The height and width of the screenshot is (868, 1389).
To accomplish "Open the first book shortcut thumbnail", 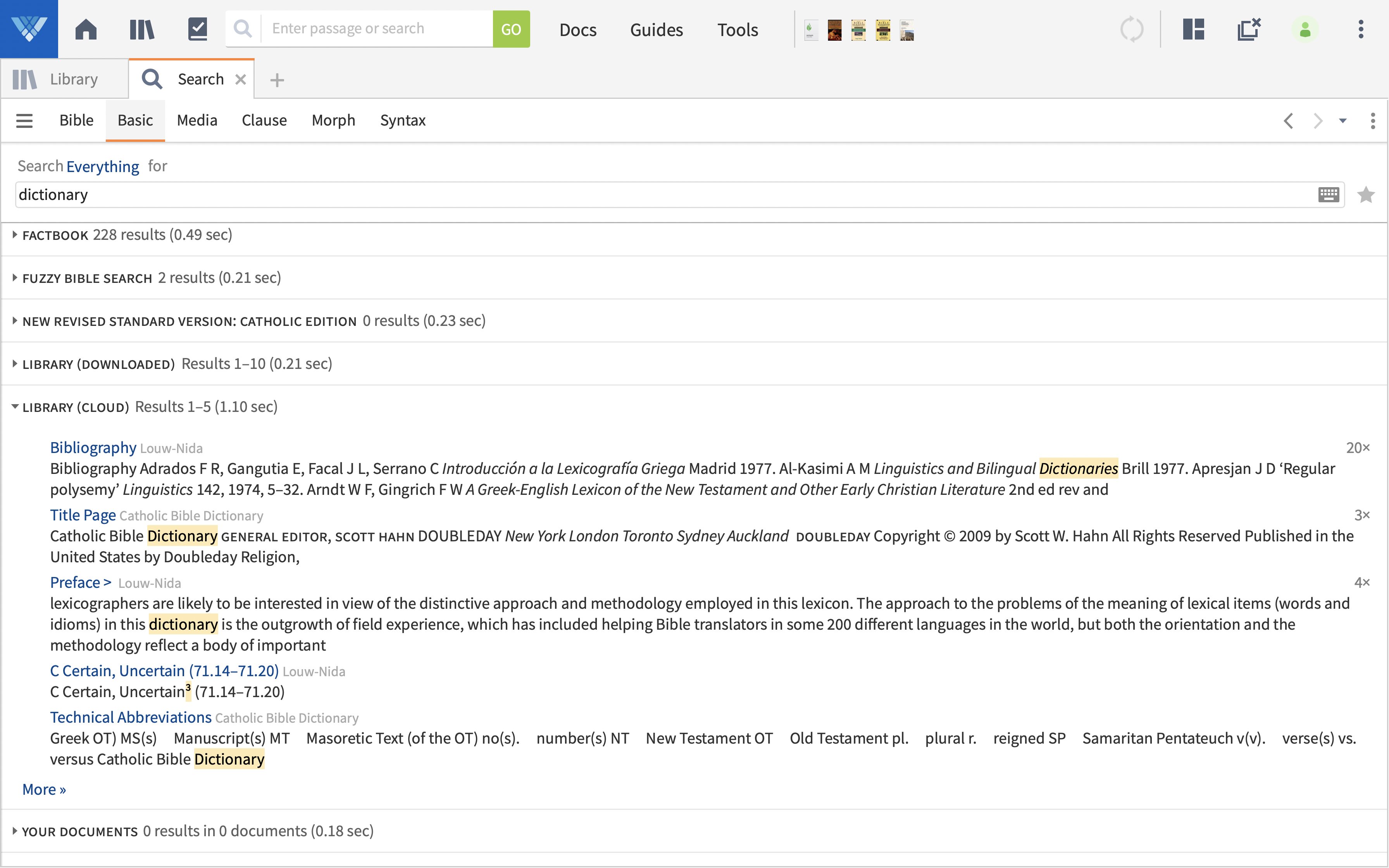I will click(810, 30).
